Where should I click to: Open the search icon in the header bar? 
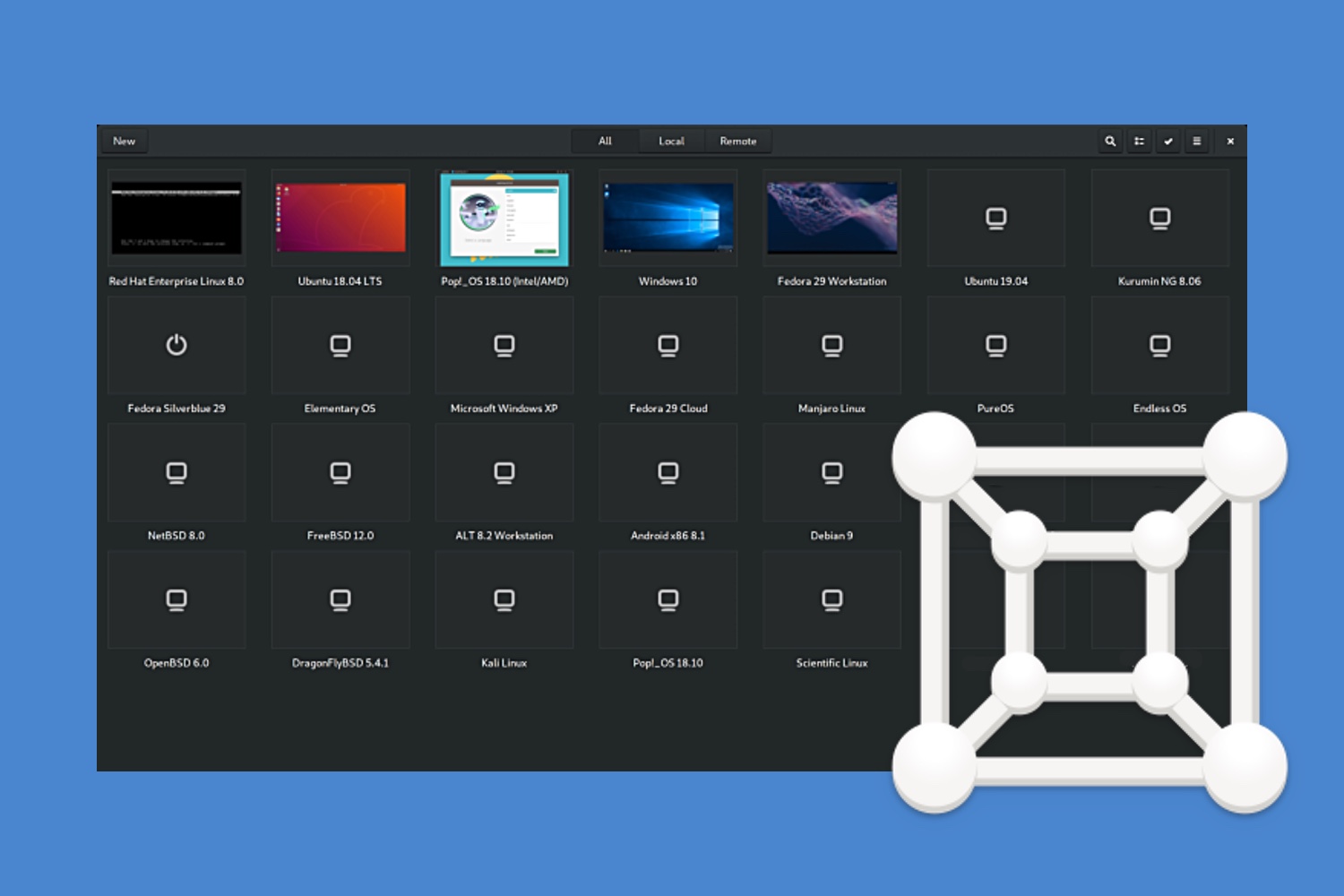coord(1110,141)
